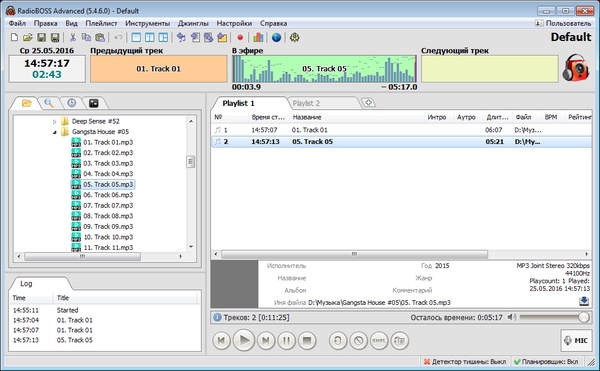
Task: Open the clock scheduler tab
Action: [72, 103]
